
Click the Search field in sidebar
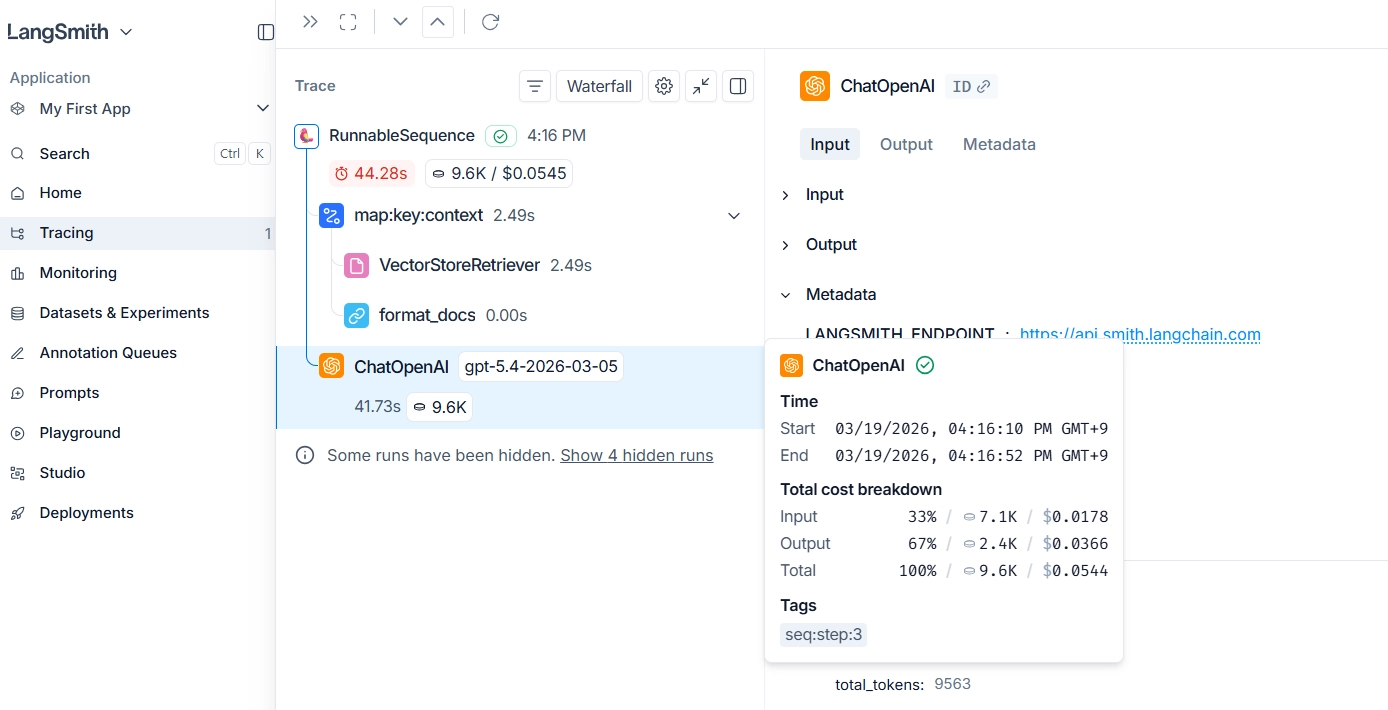tap(139, 153)
